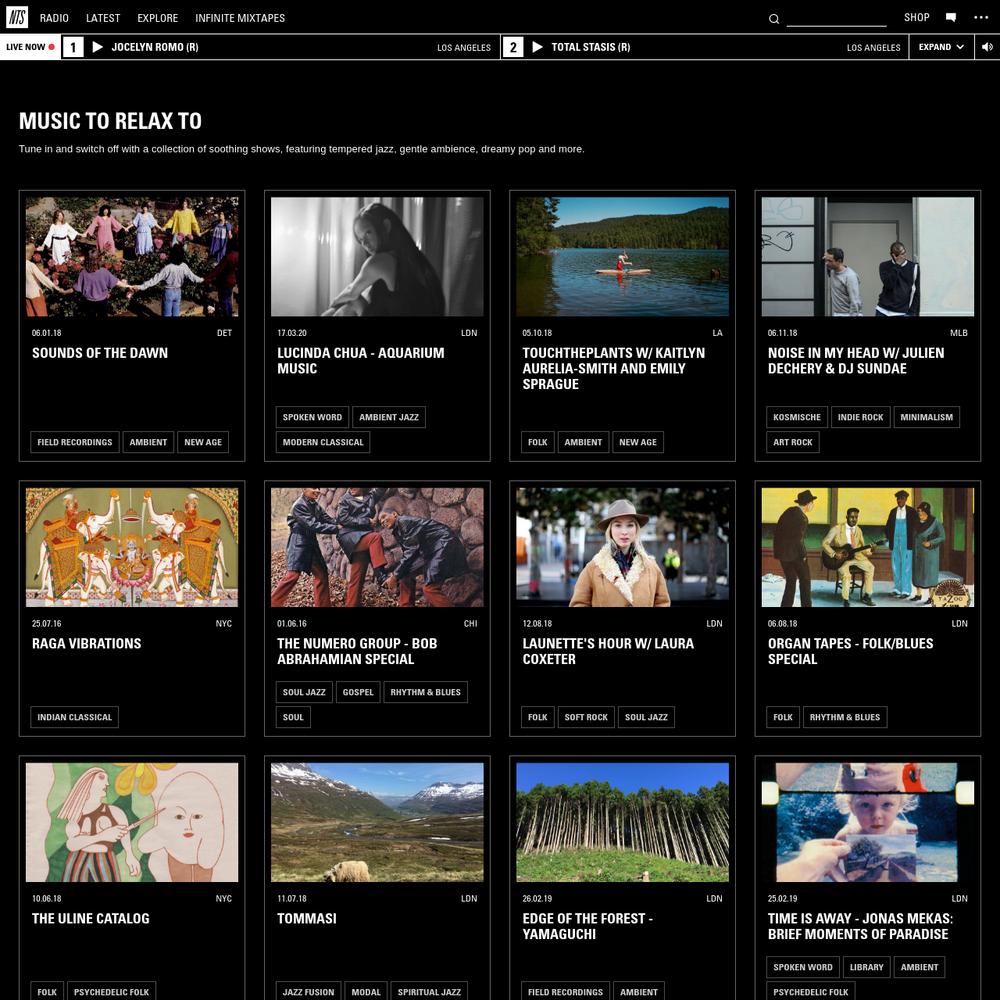1000x1000 pixels.
Task: Select Spoken Word tag on Lucinda Chua
Action: click(x=312, y=417)
